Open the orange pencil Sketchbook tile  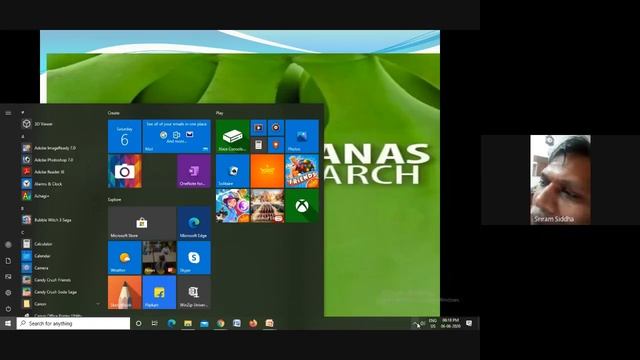124,292
